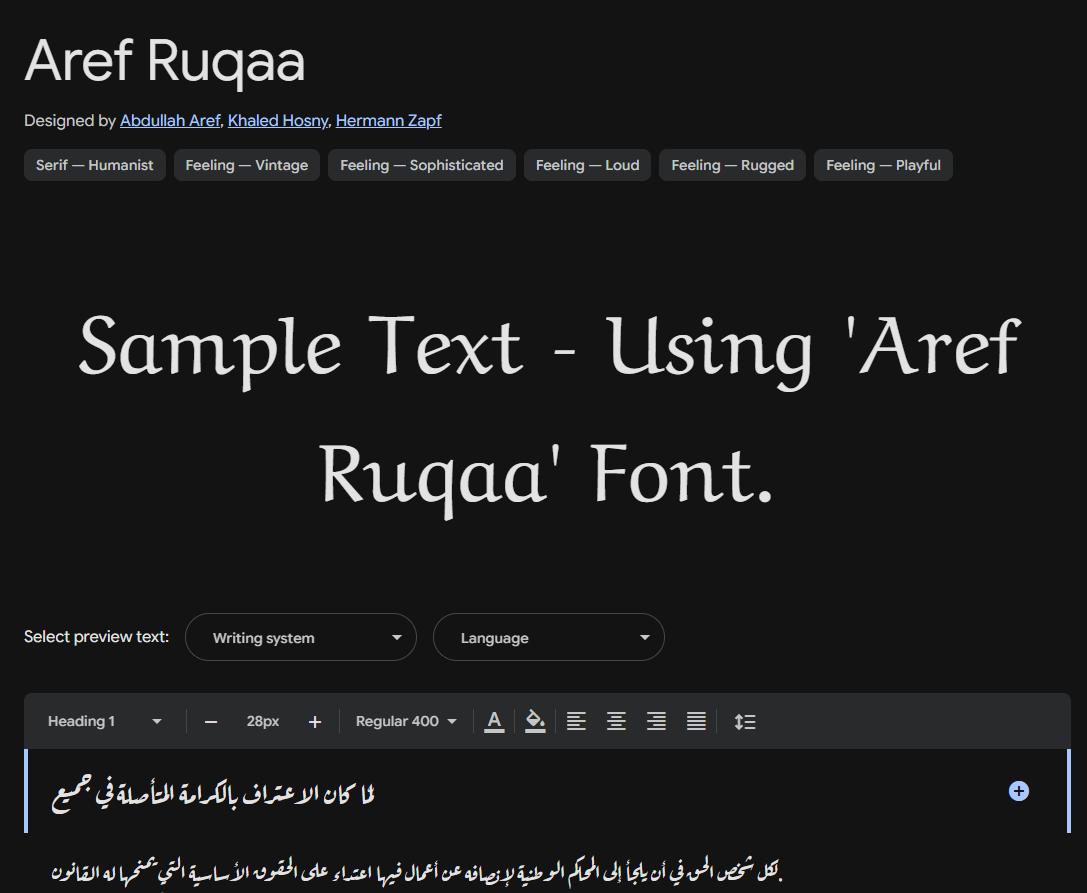Select the Feeling — Playful tag

point(883,165)
